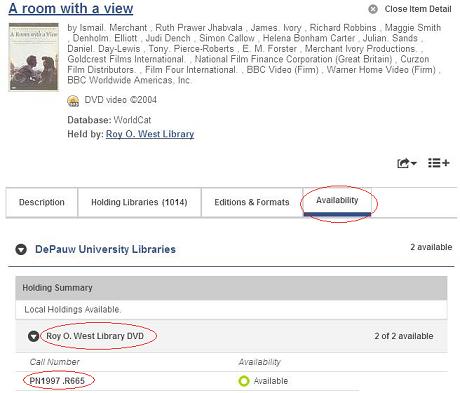Select the Availability tab
460x393 pixels.
(337, 201)
